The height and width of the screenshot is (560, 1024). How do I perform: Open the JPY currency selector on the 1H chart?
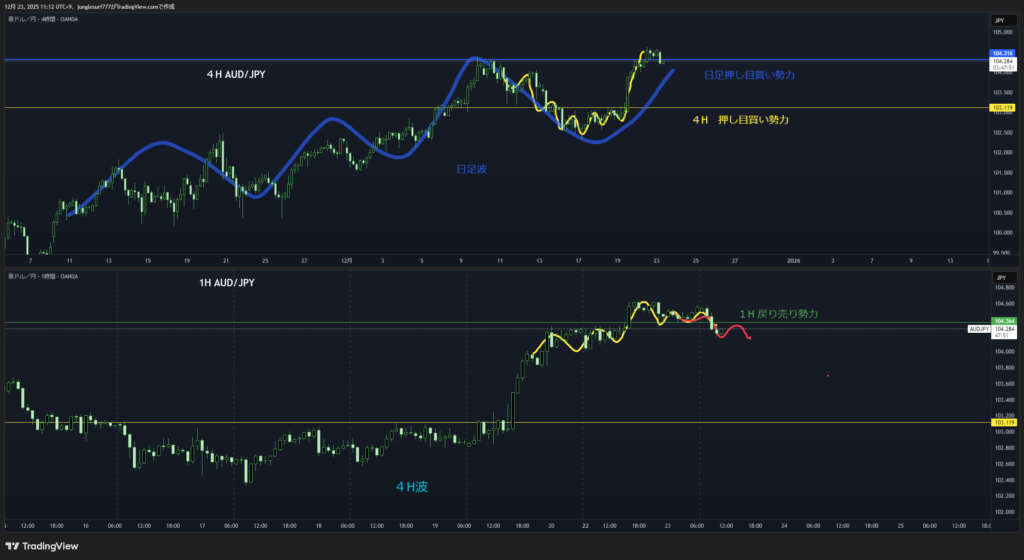[1000, 277]
